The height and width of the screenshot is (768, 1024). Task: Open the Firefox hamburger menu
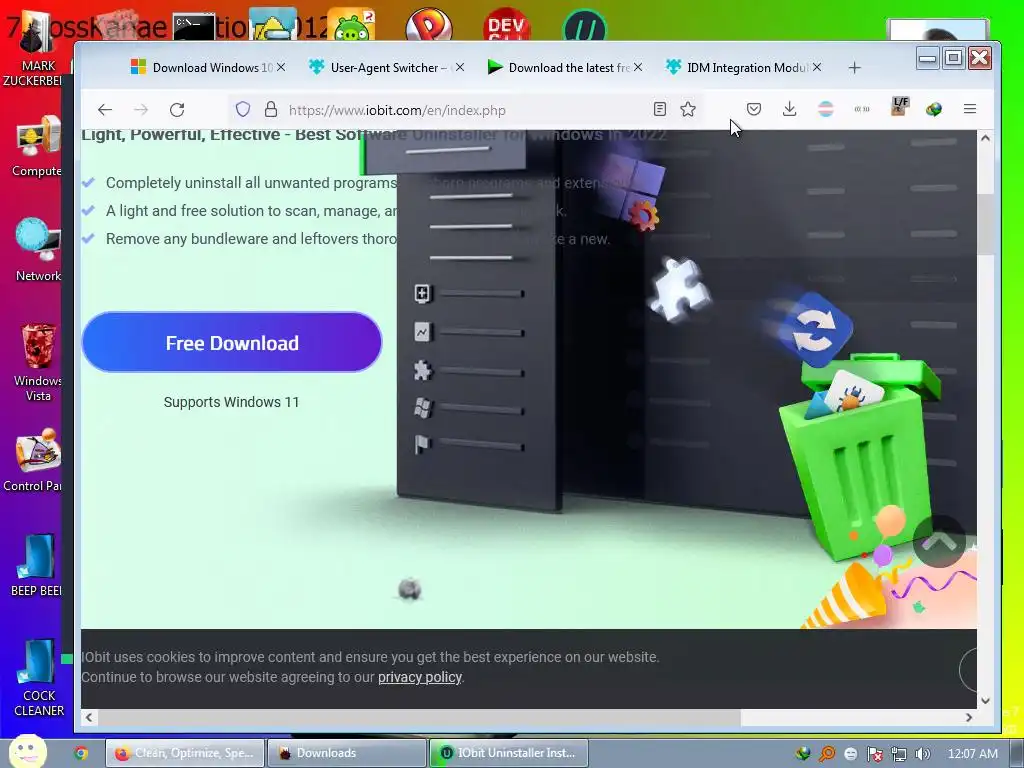[970, 109]
